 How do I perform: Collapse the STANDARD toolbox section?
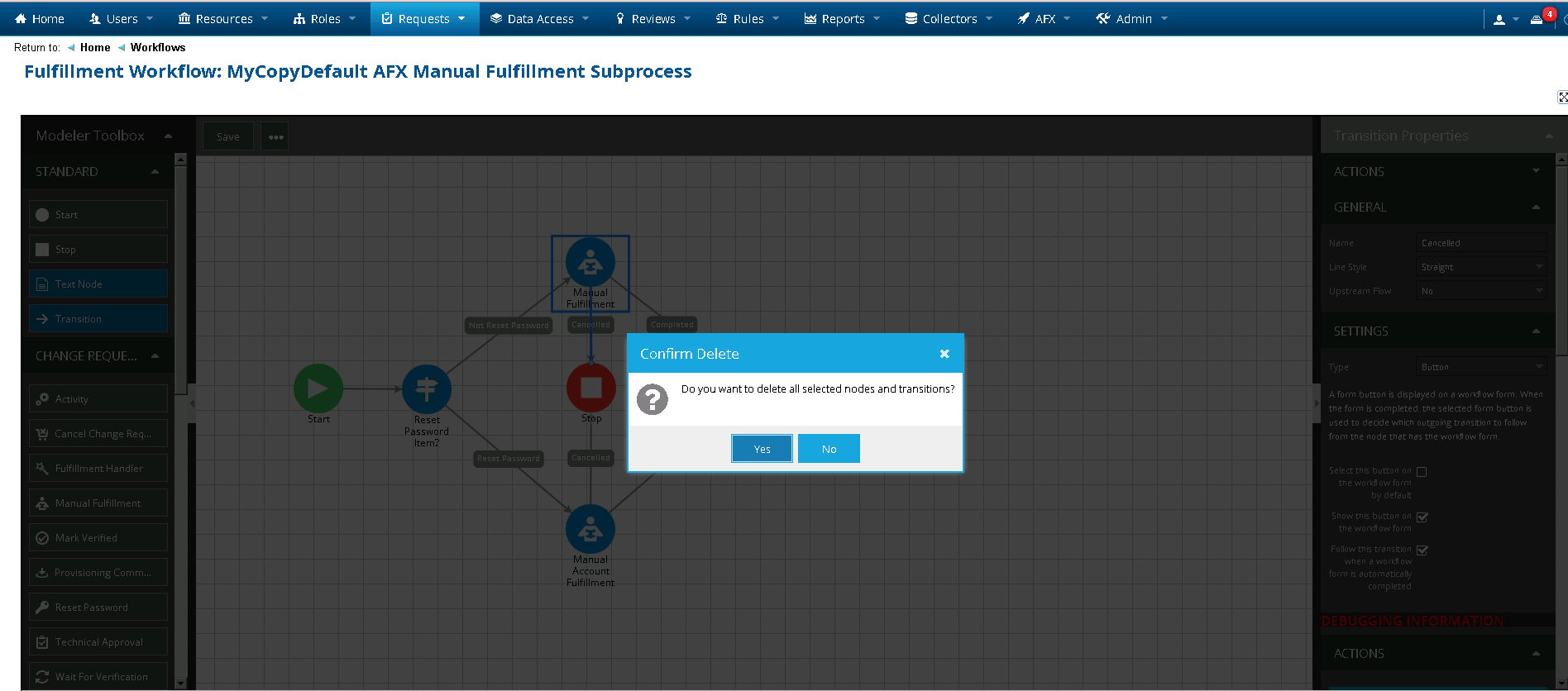(155, 172)
